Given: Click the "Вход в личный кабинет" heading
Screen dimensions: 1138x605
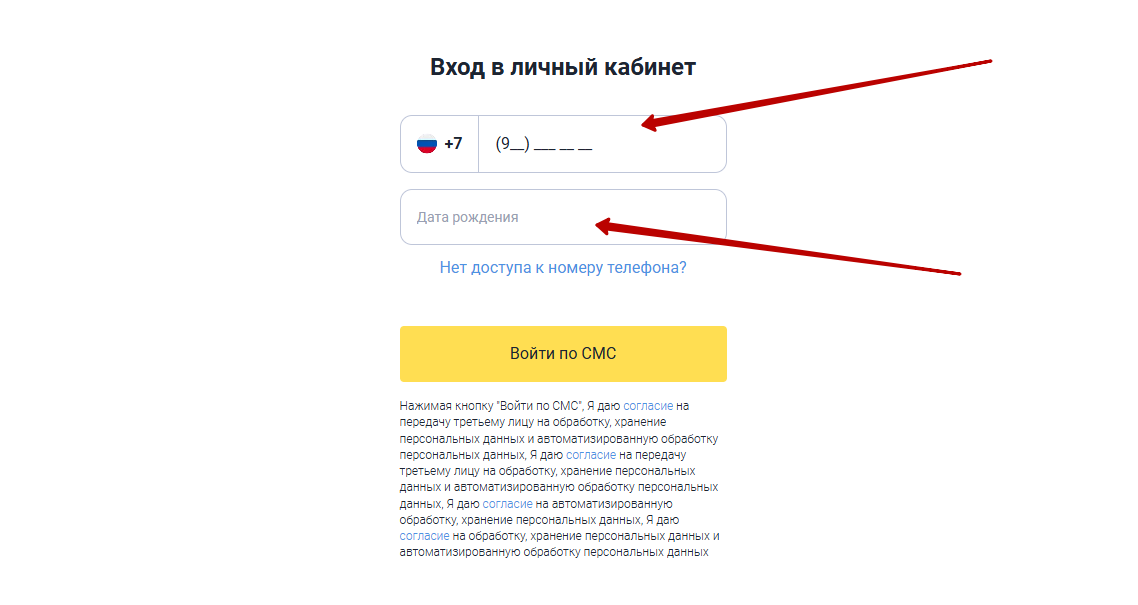Looking at the screenshot, I should [x=563, y=67].
